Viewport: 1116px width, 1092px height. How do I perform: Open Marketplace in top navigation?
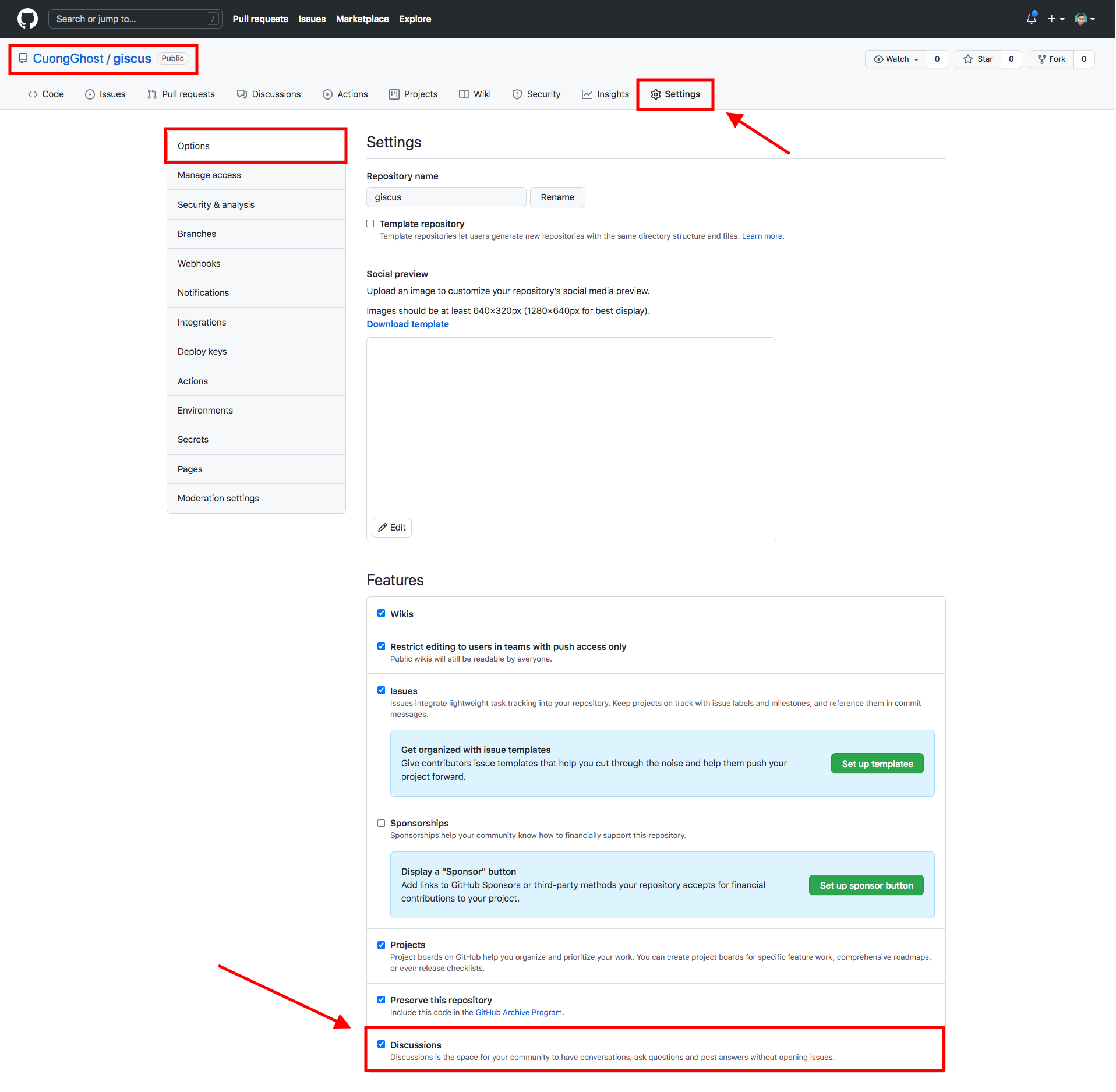[x=362, y=19]
